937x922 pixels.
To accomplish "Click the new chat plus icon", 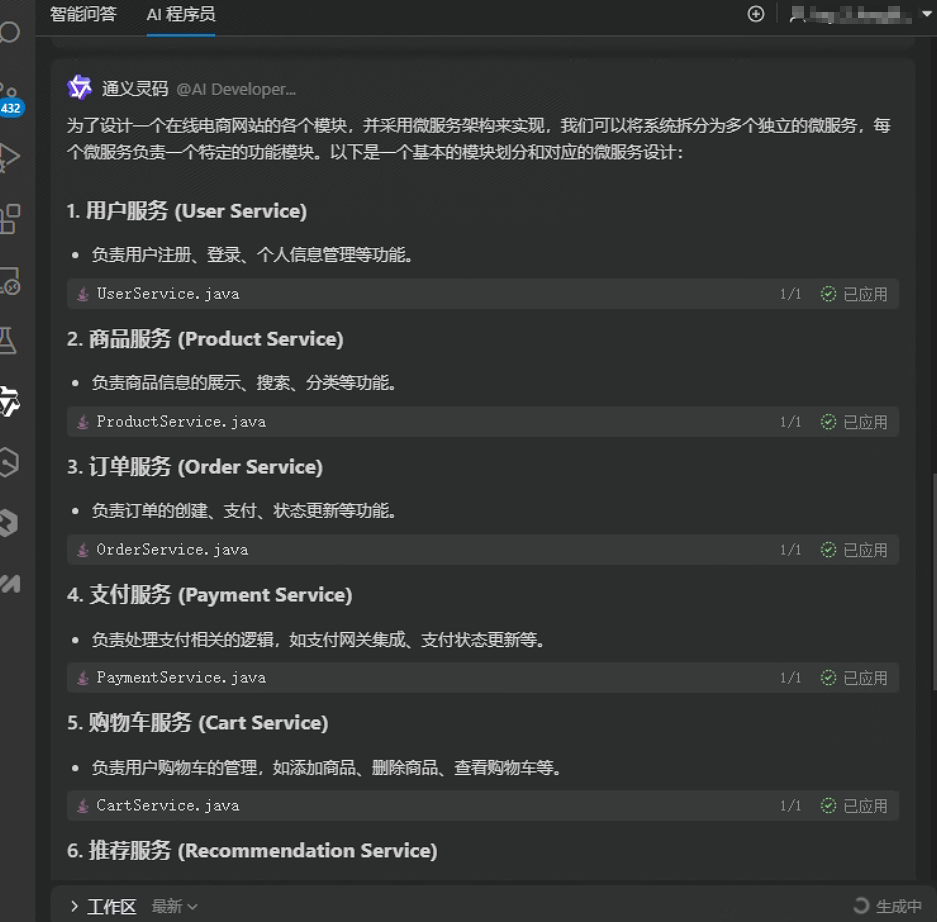I will tap(755, 14).
